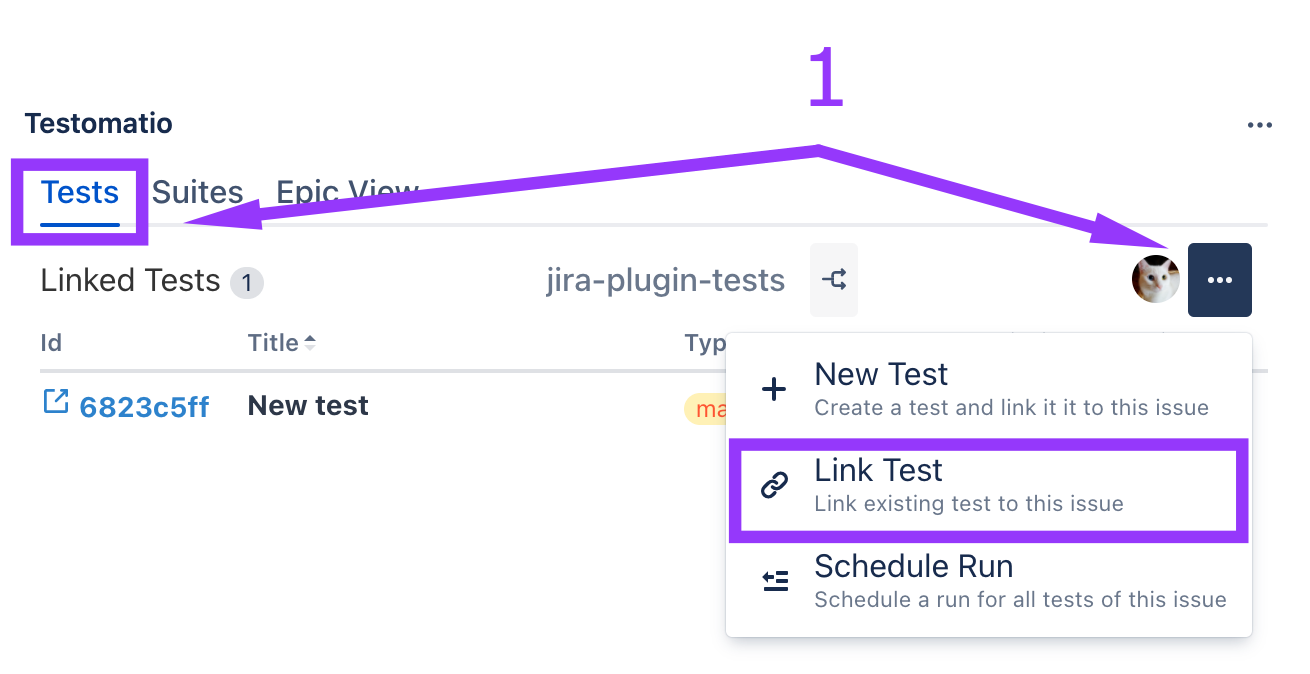1310x674 pixels.
Task: Click the plus icon for New Test
Action: click(x=774, y=390)
